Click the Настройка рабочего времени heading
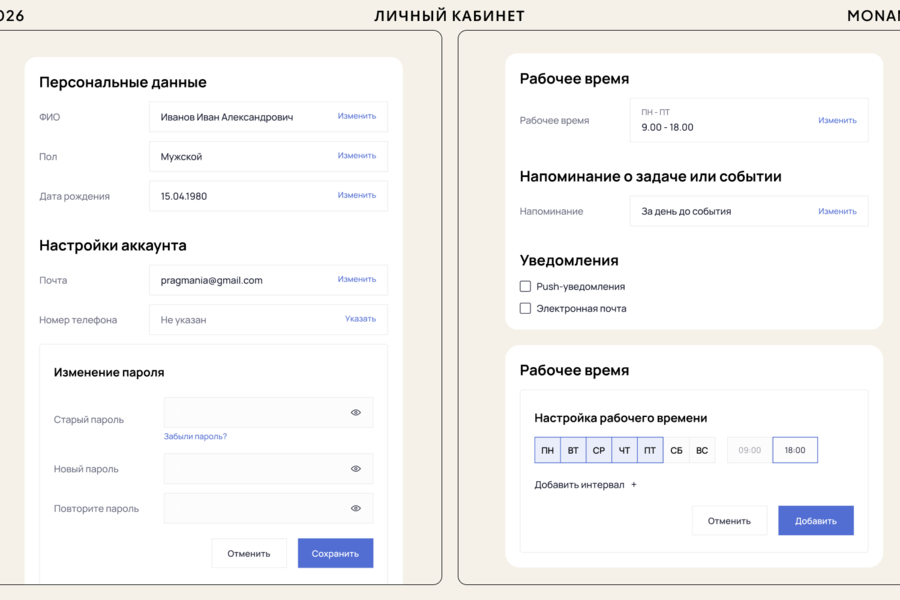This screenshot has height=600, width=900. tap(620, 418)
